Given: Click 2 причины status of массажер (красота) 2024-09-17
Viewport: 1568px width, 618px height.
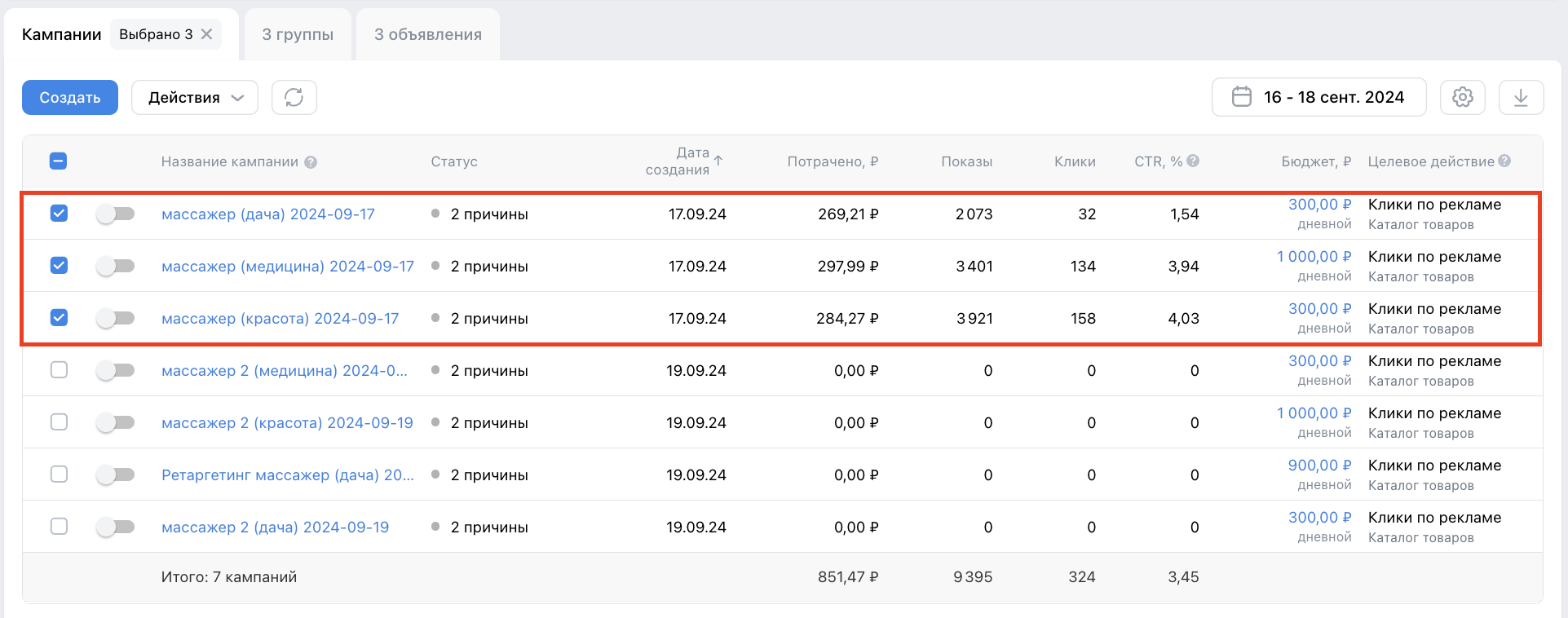Looking at the screenshot, I should 489,319.
